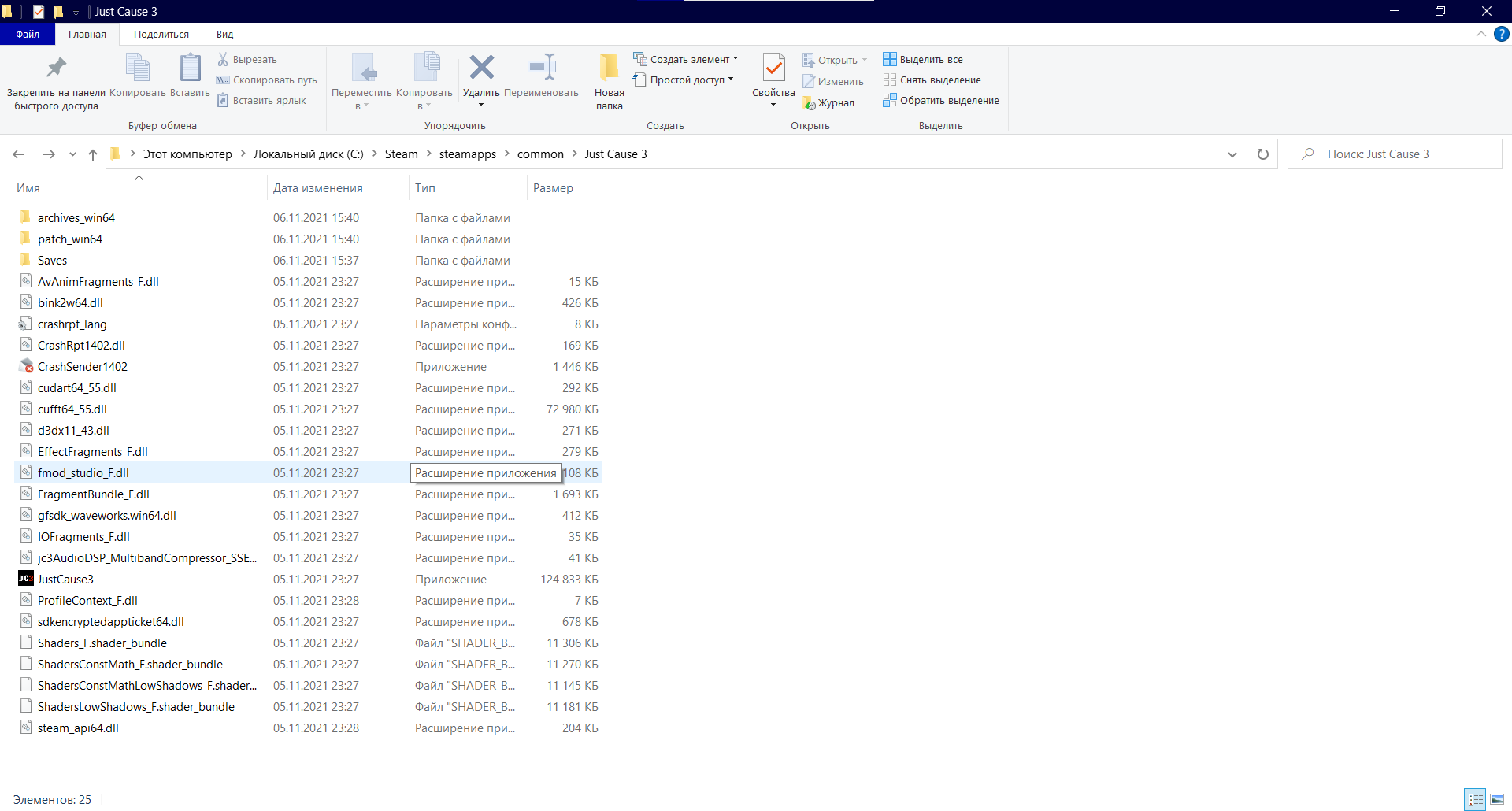Open the recent locations dropdown arrow

(x=72, y=154)
